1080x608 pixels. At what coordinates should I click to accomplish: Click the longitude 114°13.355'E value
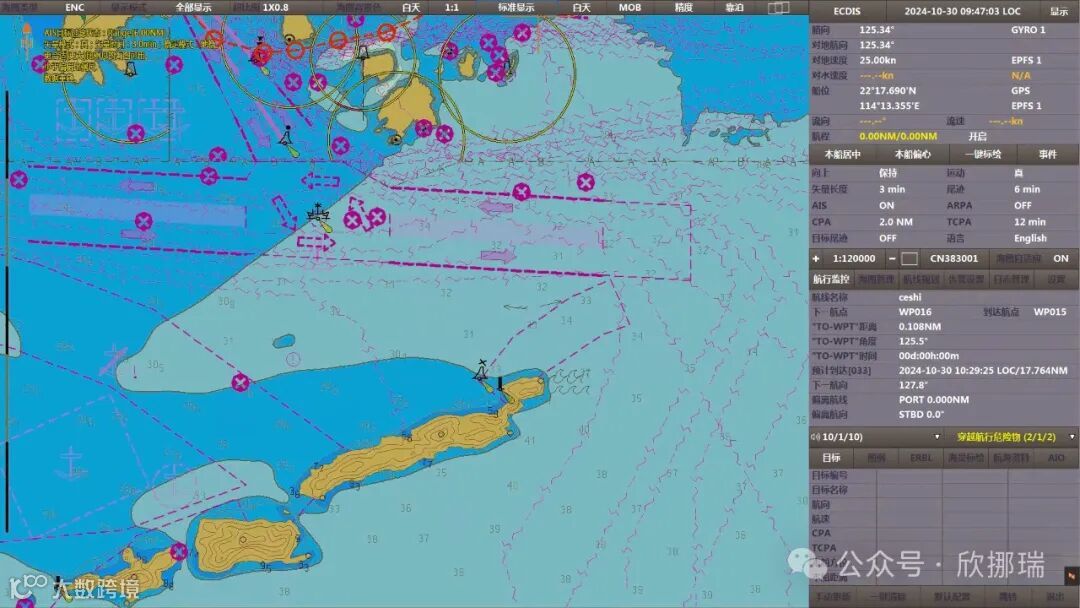[889, 106]
